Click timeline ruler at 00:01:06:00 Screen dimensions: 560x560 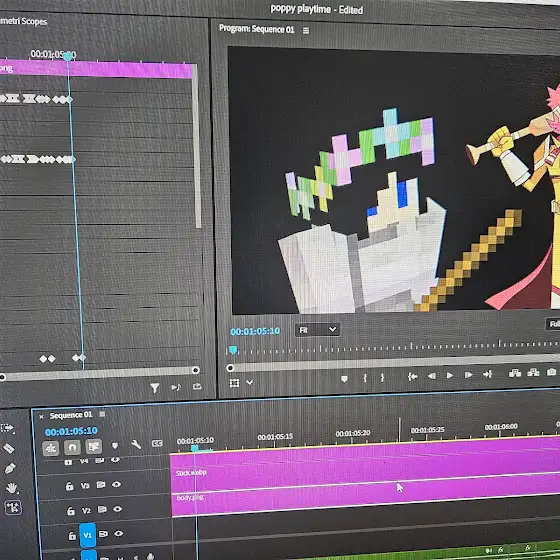point(501,427)
